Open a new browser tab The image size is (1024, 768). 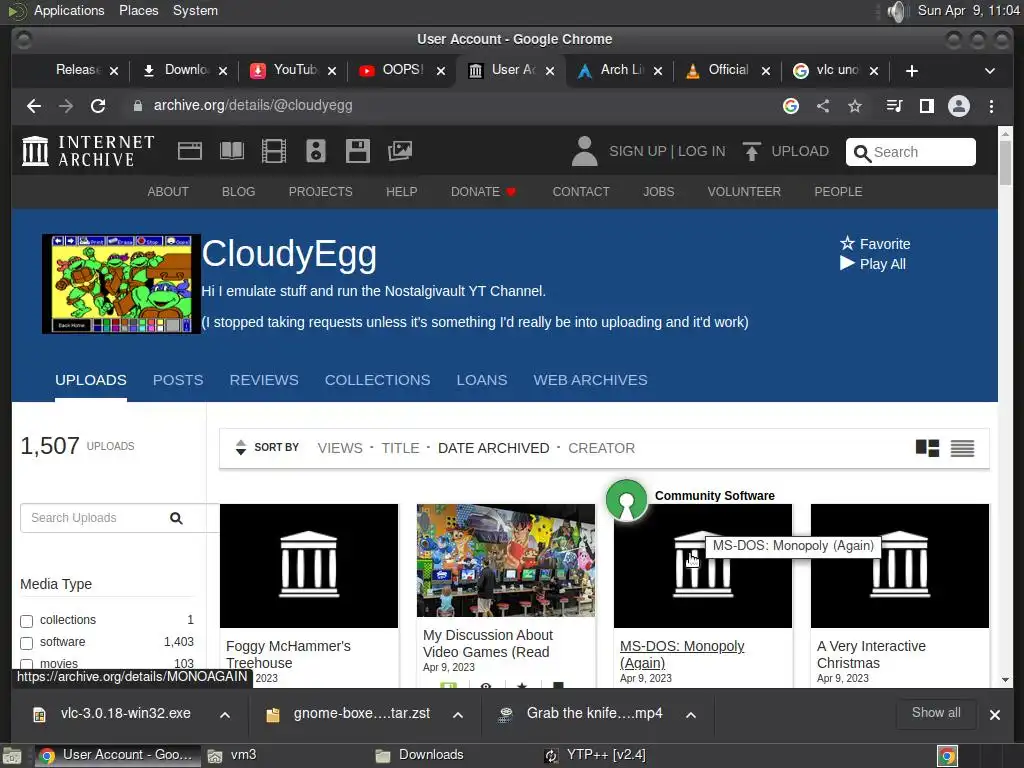(912, 71)
